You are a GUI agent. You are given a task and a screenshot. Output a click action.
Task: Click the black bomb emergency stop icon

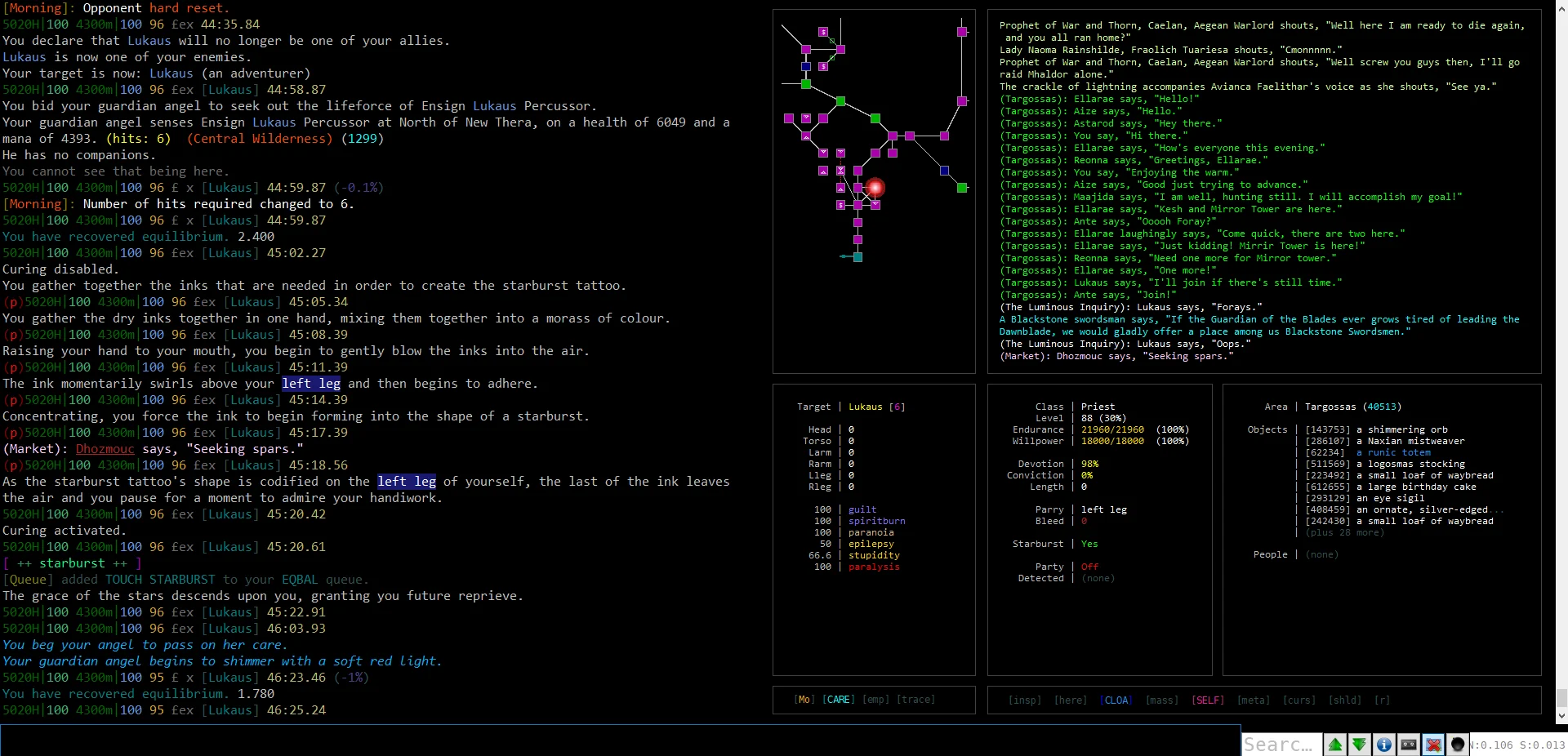click(x=1457, y=745)
